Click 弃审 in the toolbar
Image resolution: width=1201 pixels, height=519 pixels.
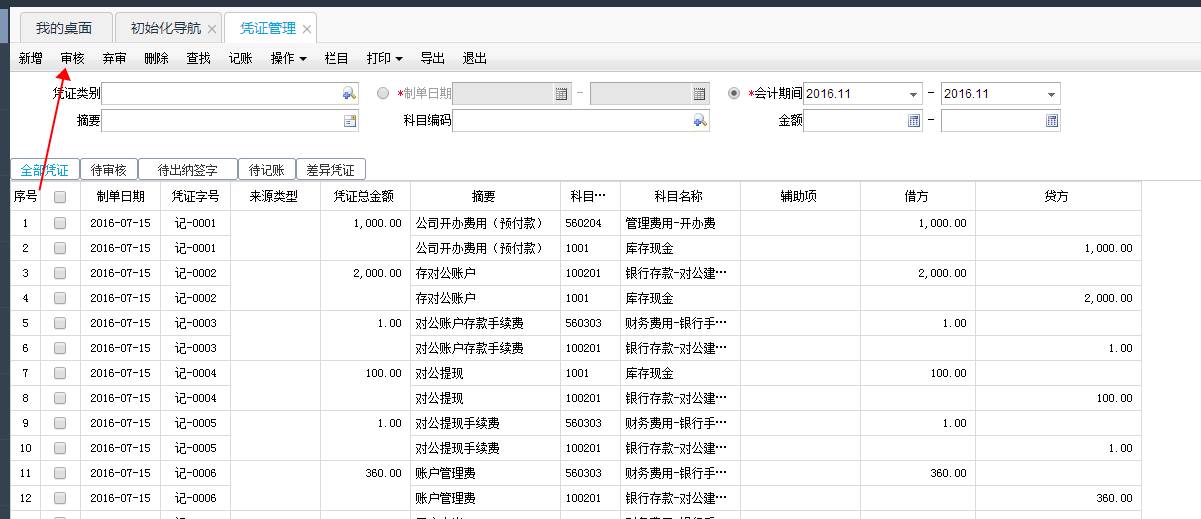pyautogui.click(x=115, y=59)
